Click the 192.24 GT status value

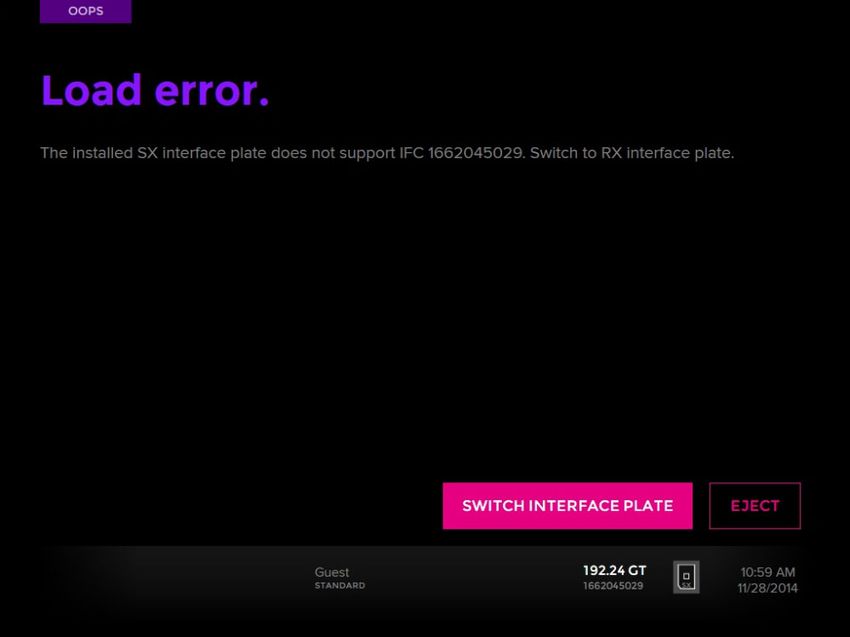[x=615, y=570]
